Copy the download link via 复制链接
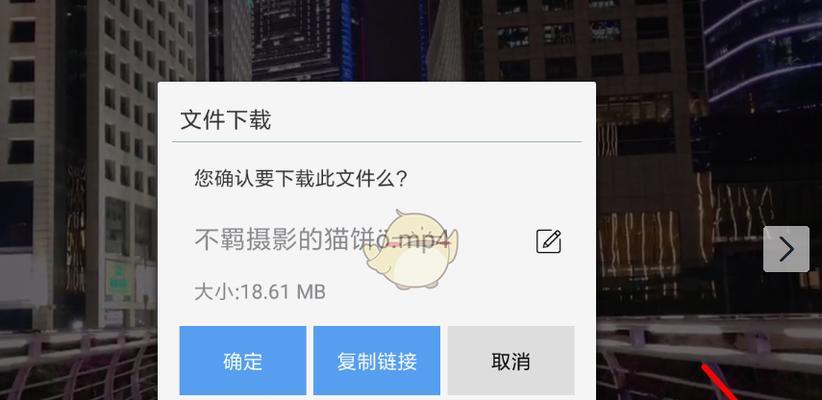 [x=377, y=361]
